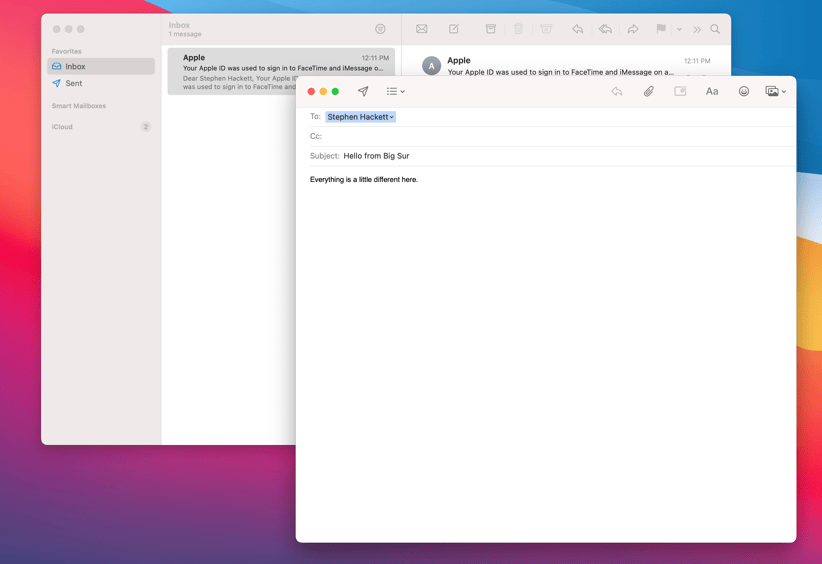Click the Inbox title in message list header
Image resolution: width=822 pixels, height=564 pixels.
(179, 25)
